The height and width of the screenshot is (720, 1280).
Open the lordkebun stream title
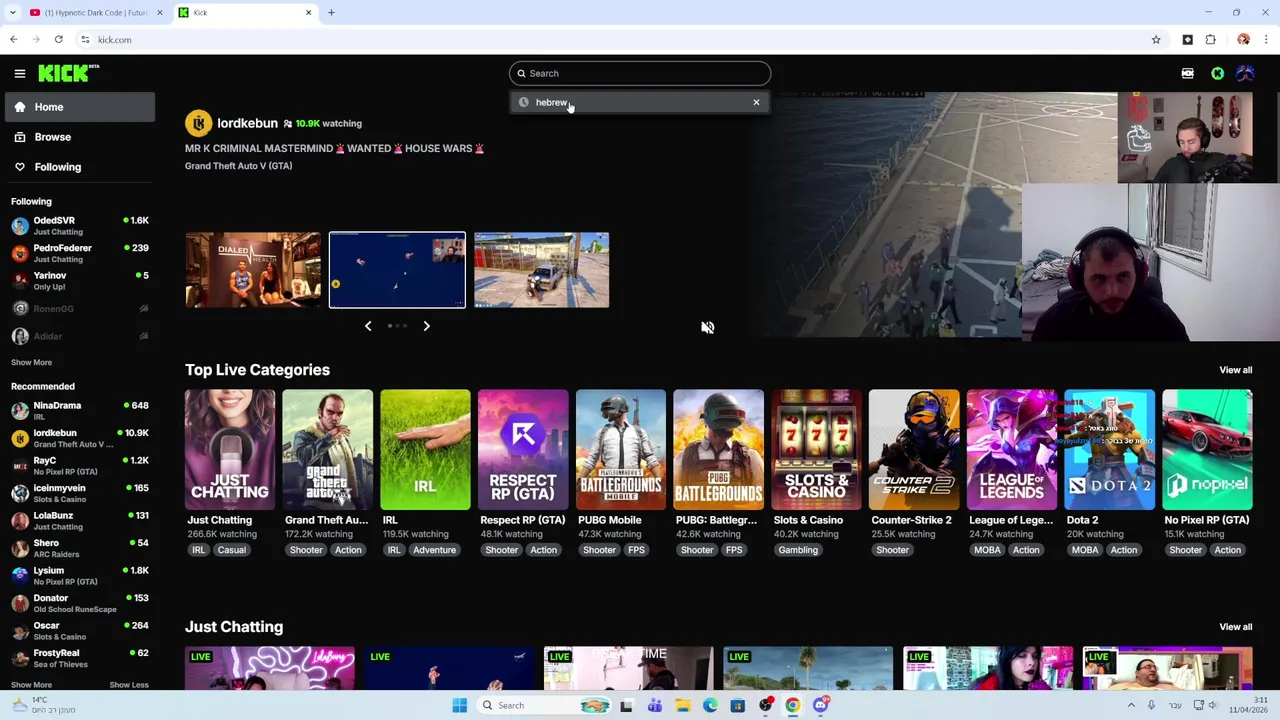(334, 148)
